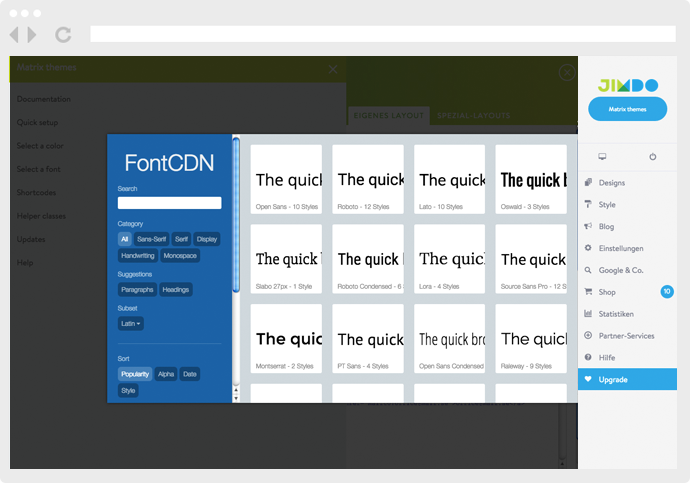
Task: Open Blog megaphone icon
Action: coord(588,226)
